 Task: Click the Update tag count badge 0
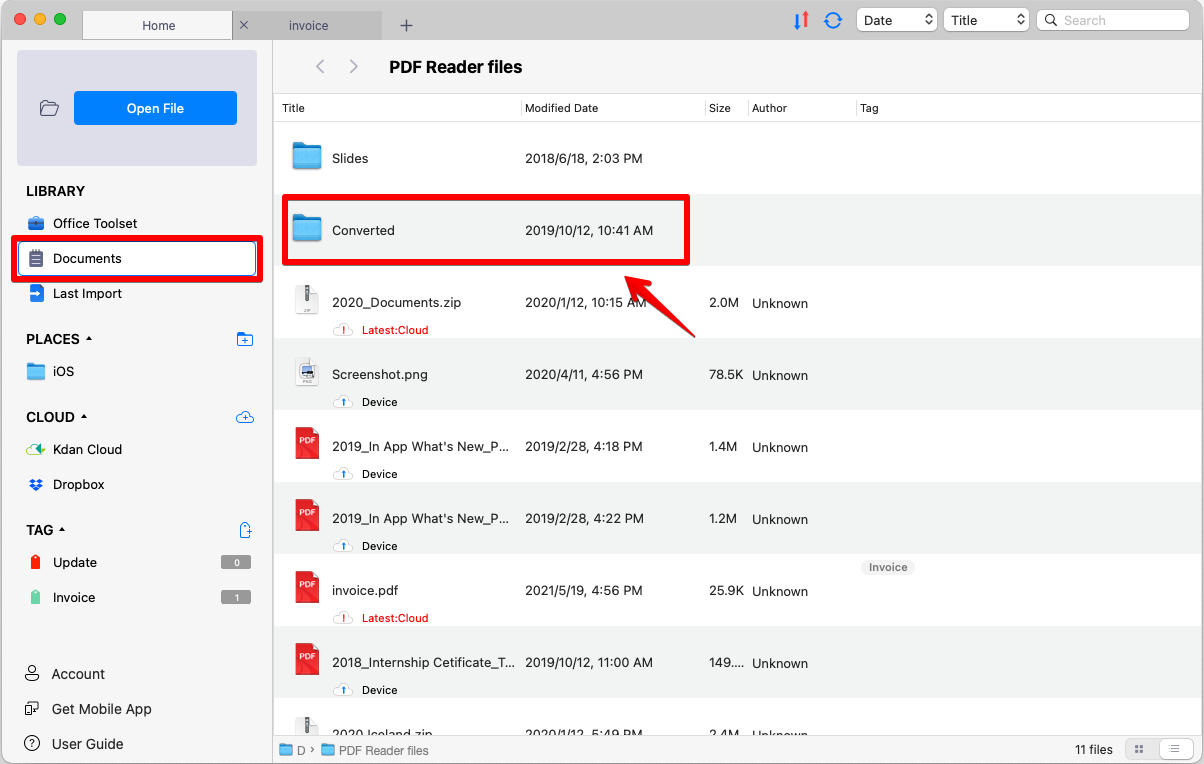(x=236, y=562)
